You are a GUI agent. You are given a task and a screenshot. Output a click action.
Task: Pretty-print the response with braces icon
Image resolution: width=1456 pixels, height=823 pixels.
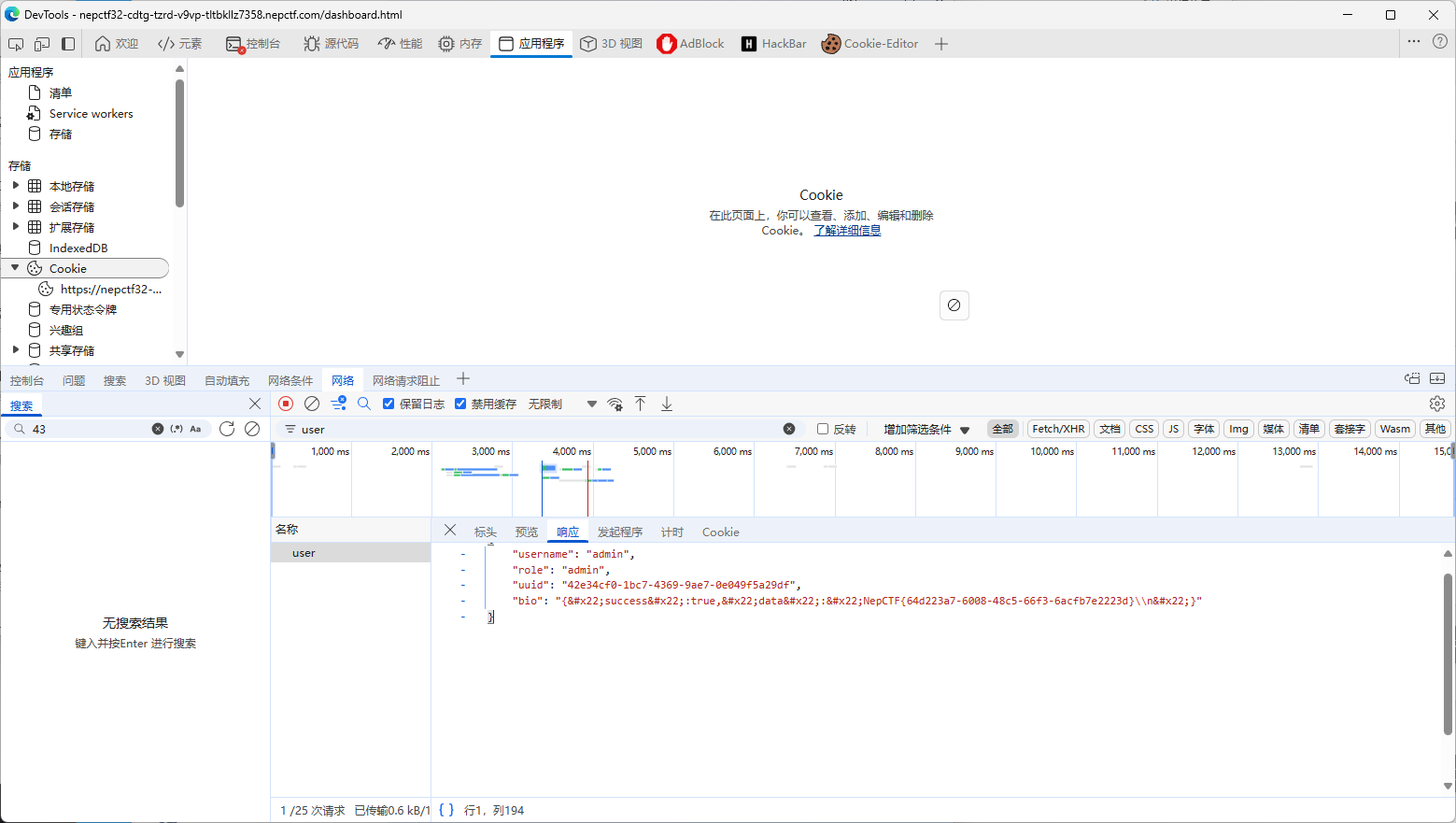446,810
